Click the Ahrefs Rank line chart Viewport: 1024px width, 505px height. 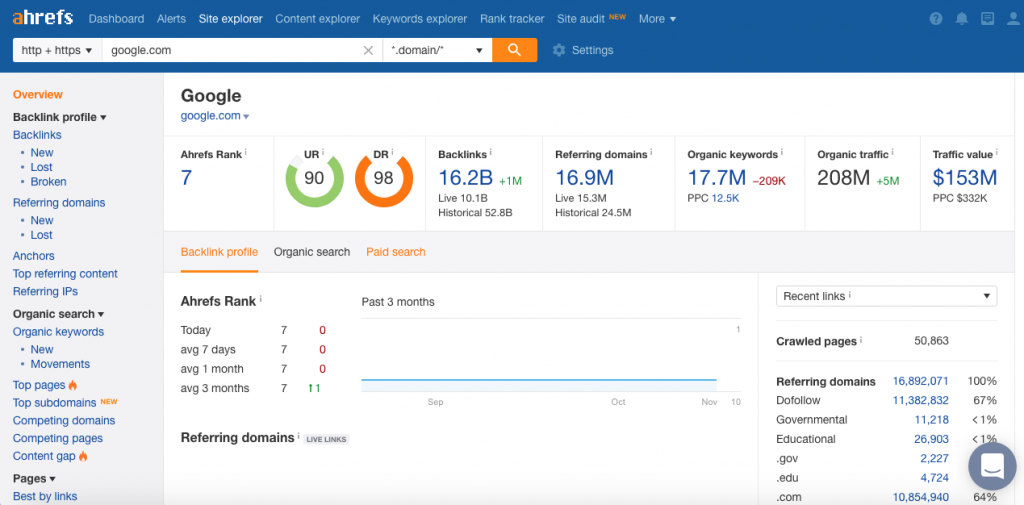click(x=551, y=356)
